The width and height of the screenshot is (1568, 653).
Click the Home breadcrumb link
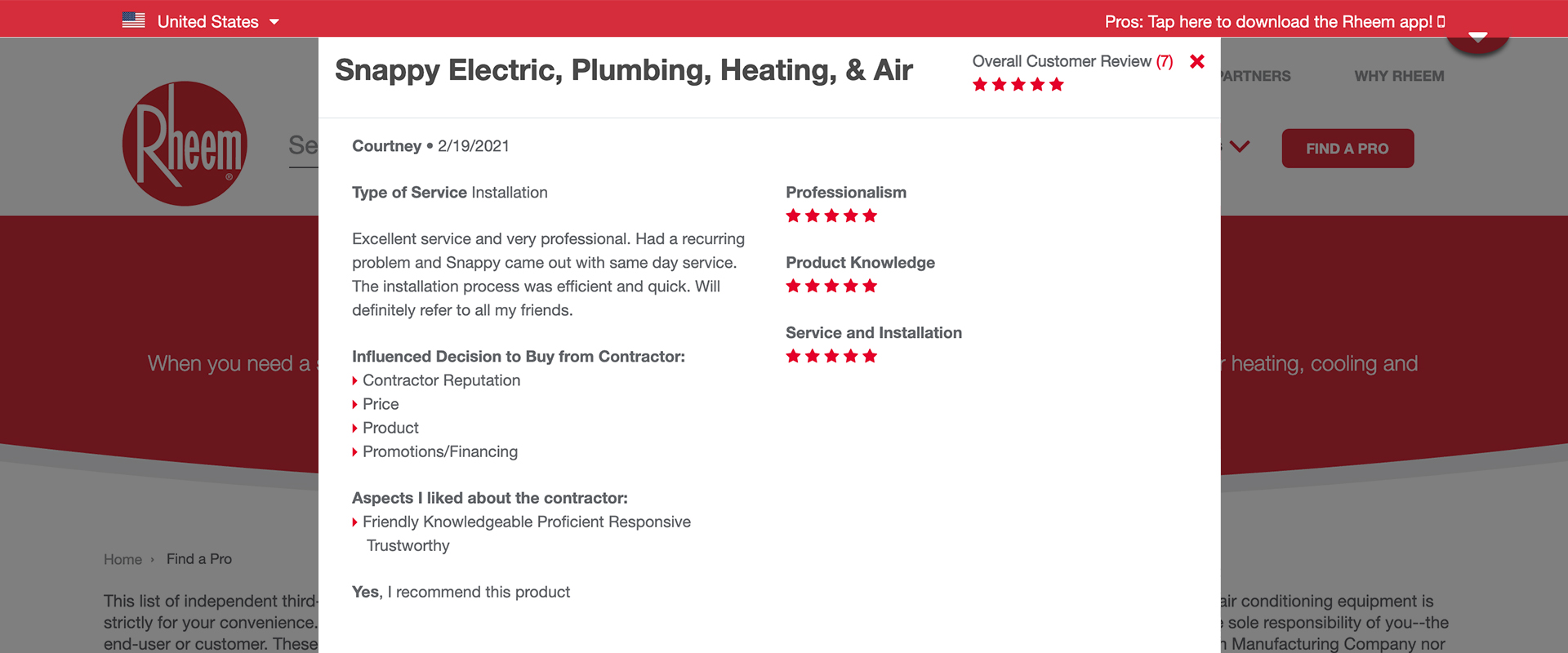tap(122, 559)
